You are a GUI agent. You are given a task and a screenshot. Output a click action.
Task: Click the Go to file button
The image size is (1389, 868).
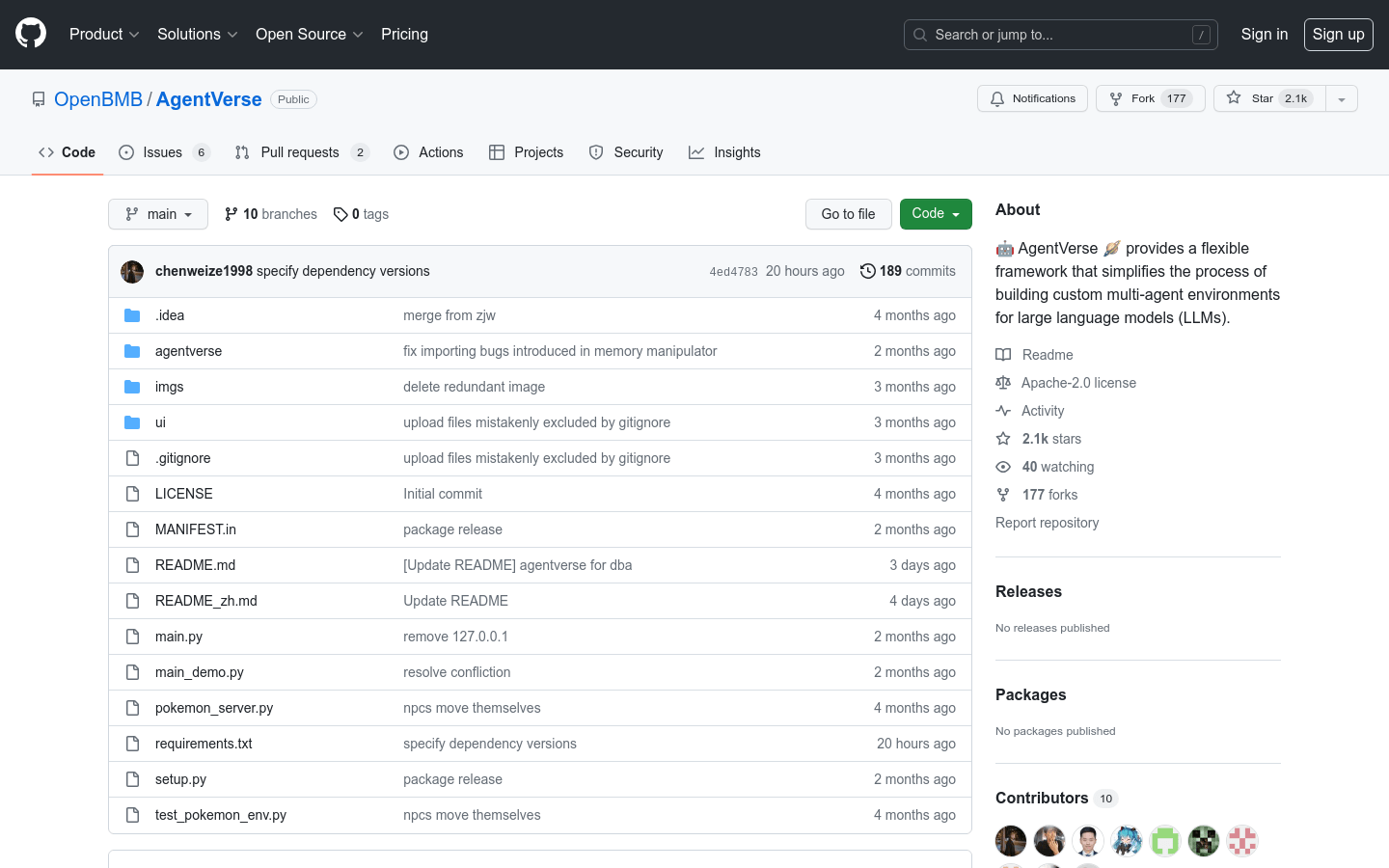(848, 214)
